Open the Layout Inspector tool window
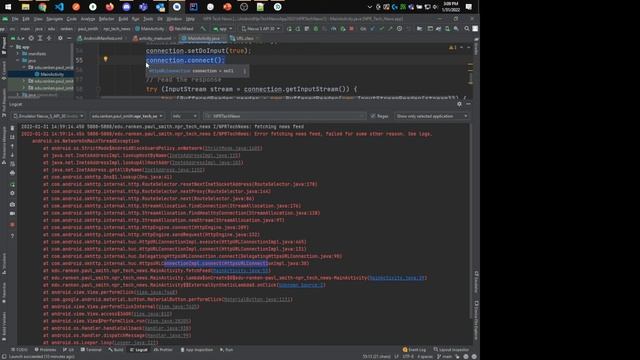This screenshot has height=360, width=640. coord(451,350)
